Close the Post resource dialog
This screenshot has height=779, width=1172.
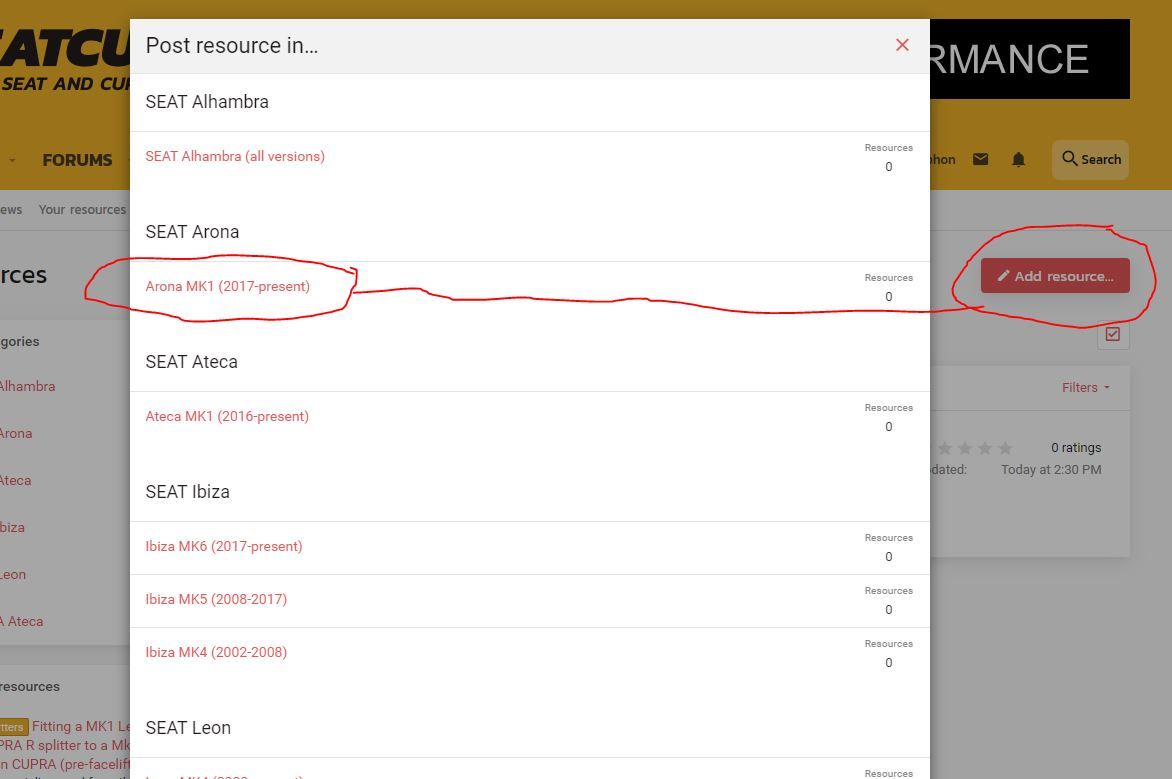tap(902, 45)
